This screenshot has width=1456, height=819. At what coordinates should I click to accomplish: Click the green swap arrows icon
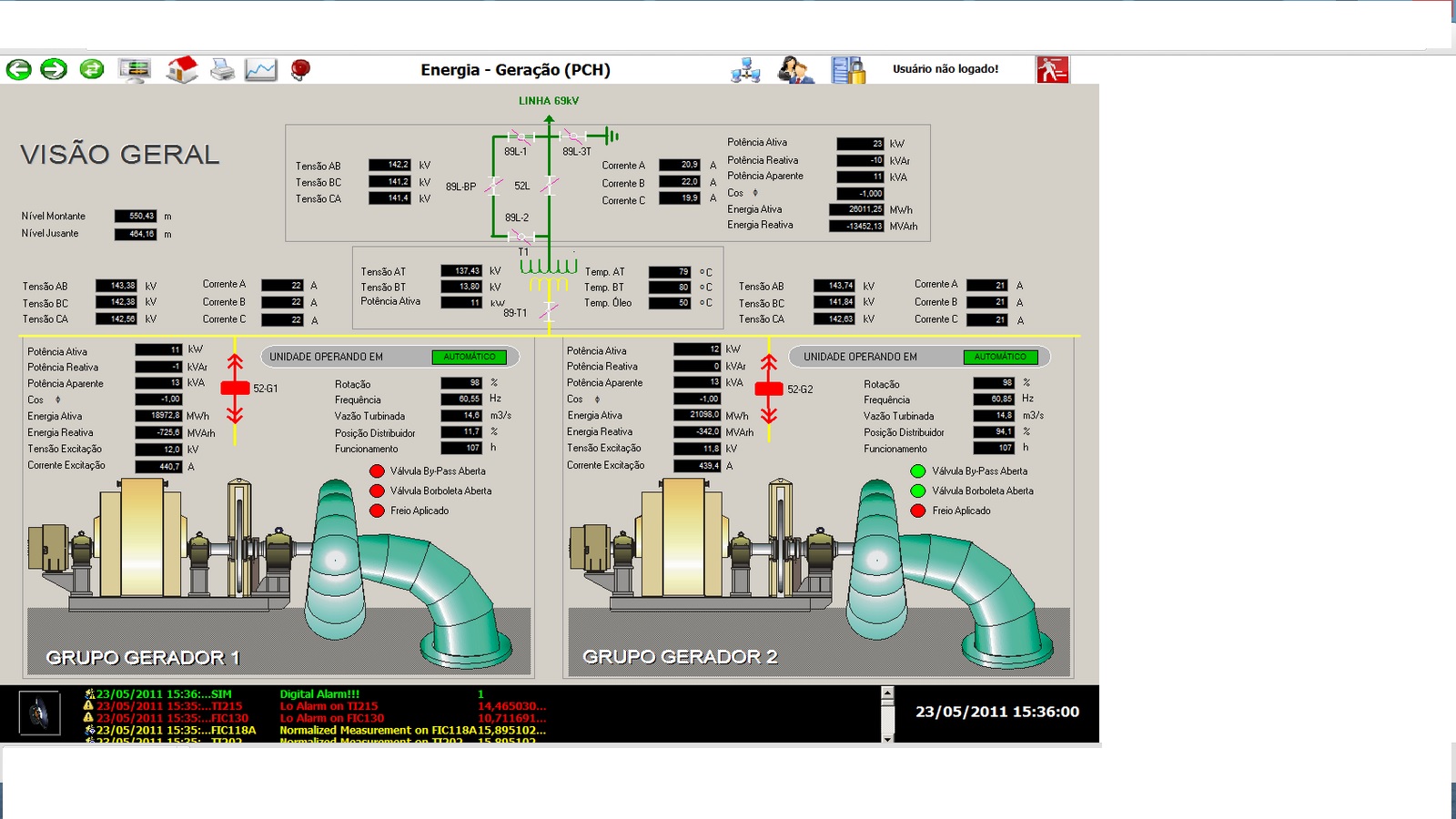coord(92,69)
